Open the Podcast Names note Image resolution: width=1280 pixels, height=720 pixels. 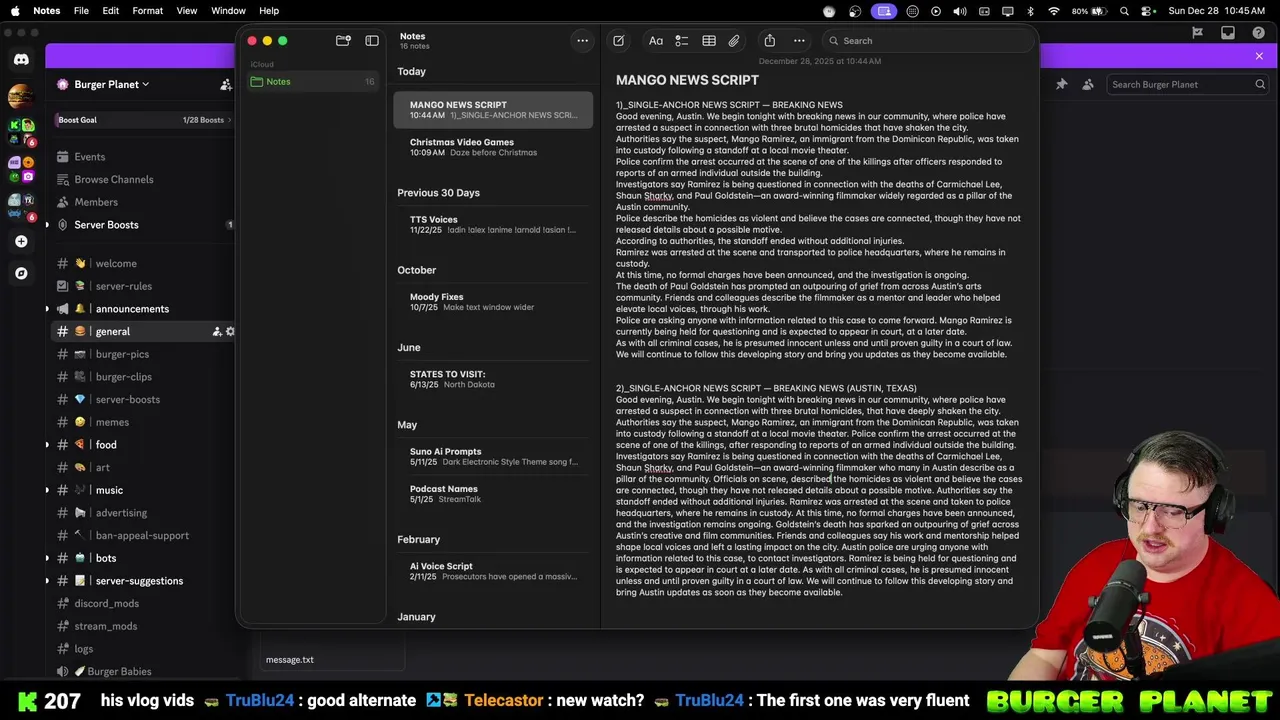click(x=493, y=494)
